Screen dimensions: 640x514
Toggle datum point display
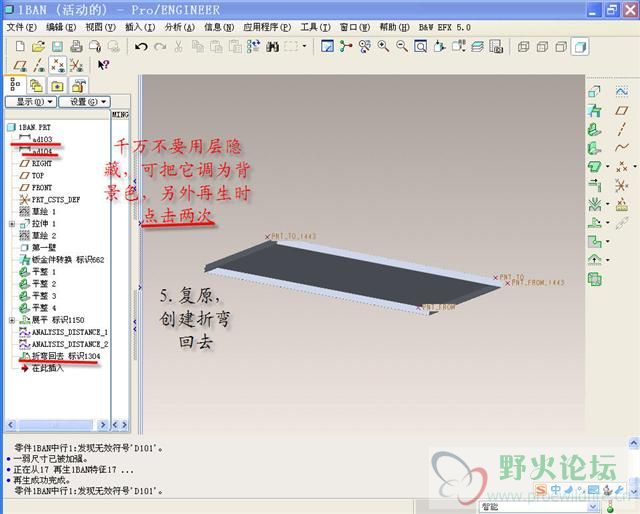pos(58,65)
